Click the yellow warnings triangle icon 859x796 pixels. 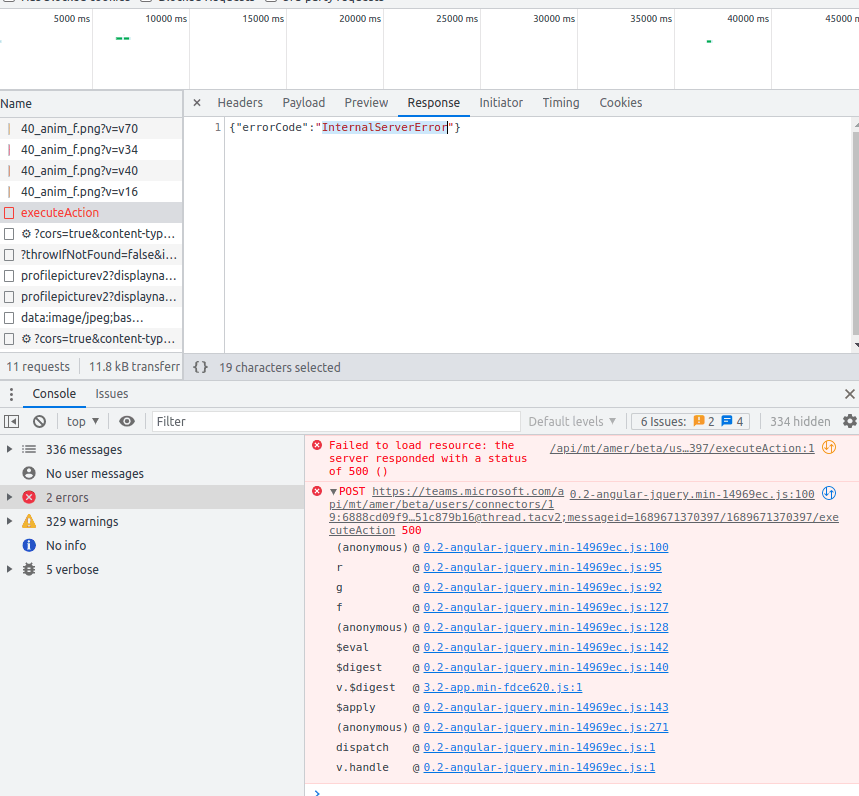click(29, 521)
